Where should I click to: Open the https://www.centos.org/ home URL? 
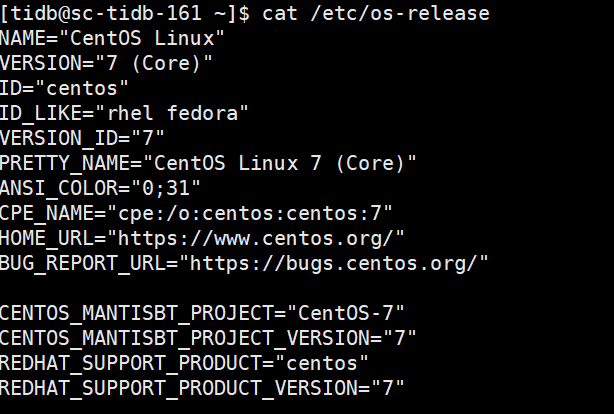(x=260, y=238)
